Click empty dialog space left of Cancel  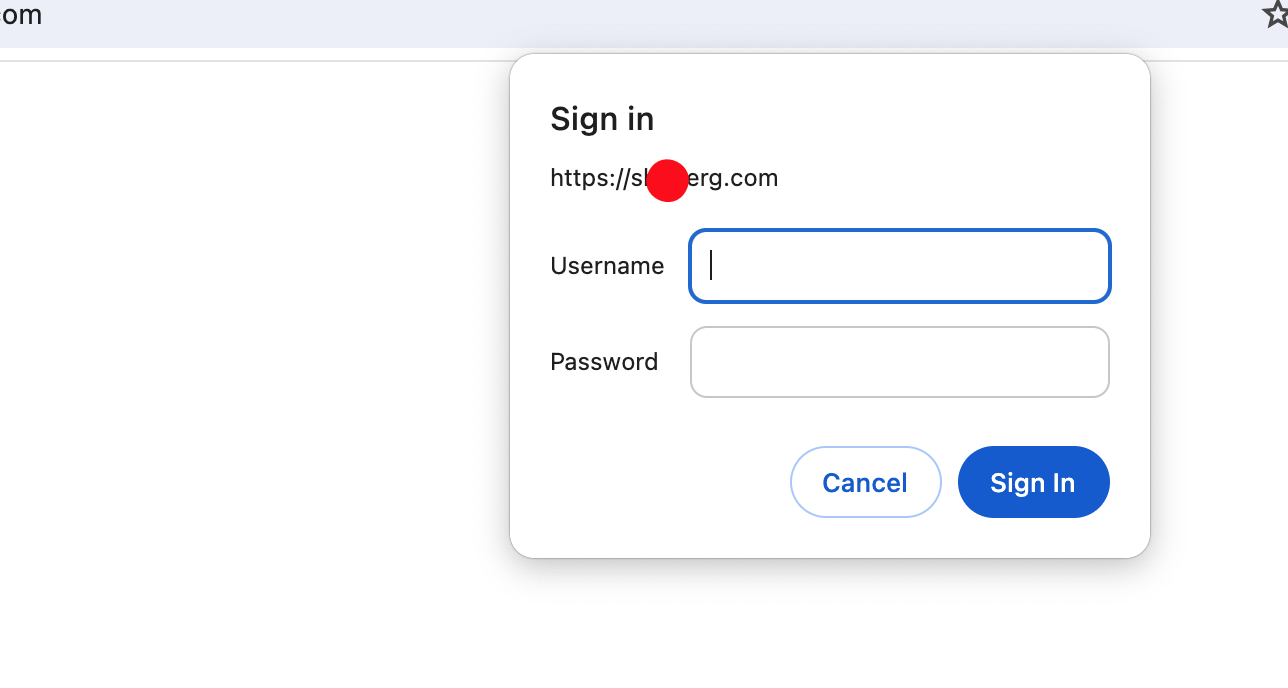660,482
